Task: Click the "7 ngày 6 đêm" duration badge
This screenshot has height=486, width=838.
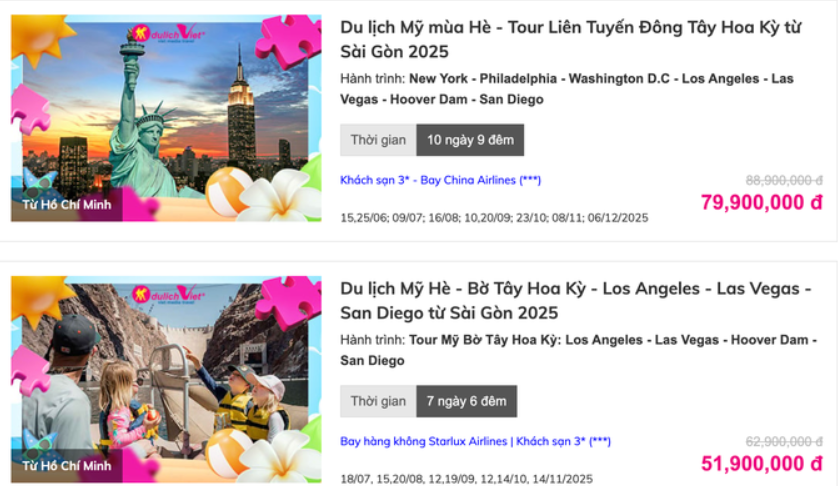Action: pos(467,401)
